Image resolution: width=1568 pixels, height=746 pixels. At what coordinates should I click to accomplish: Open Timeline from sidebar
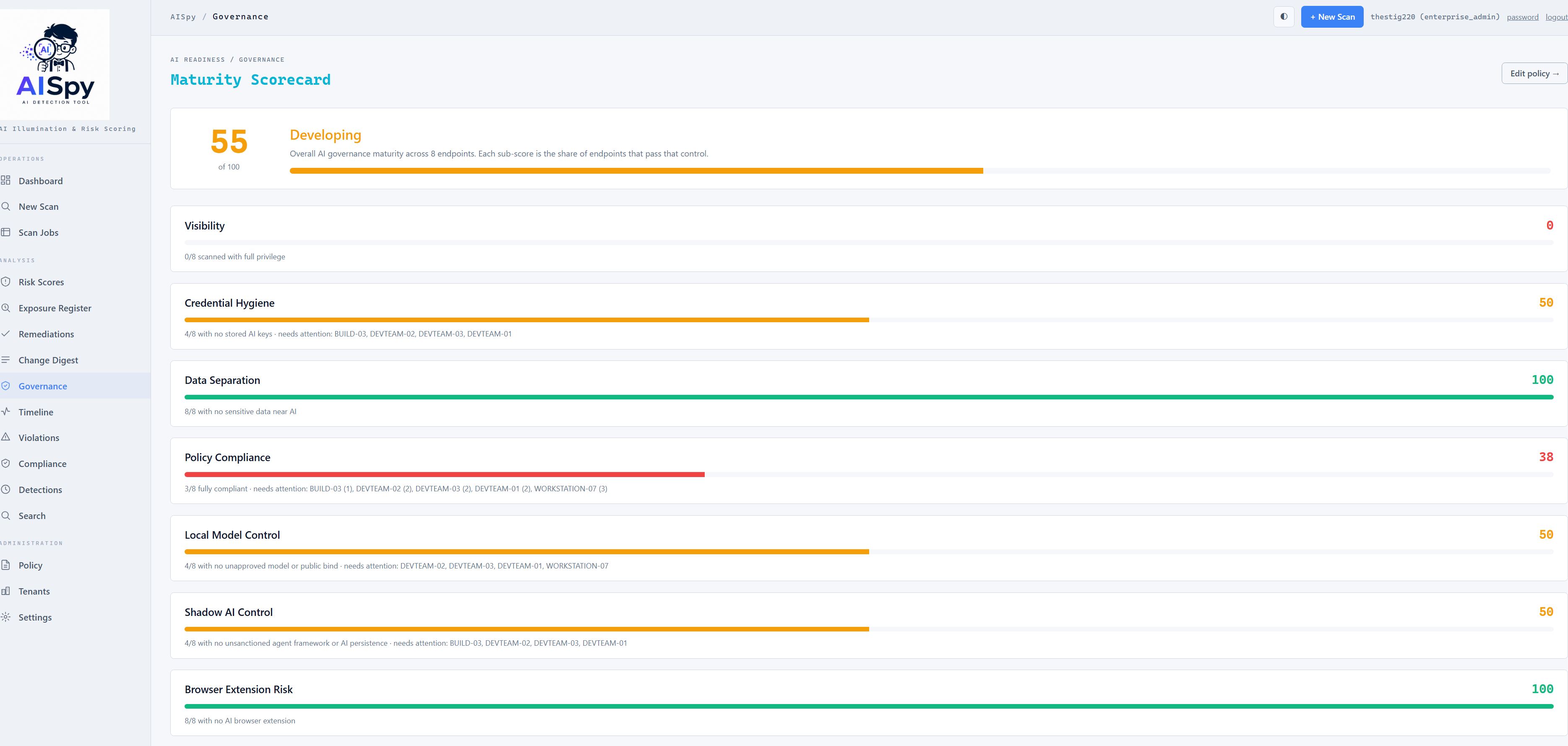click(76, 412)
